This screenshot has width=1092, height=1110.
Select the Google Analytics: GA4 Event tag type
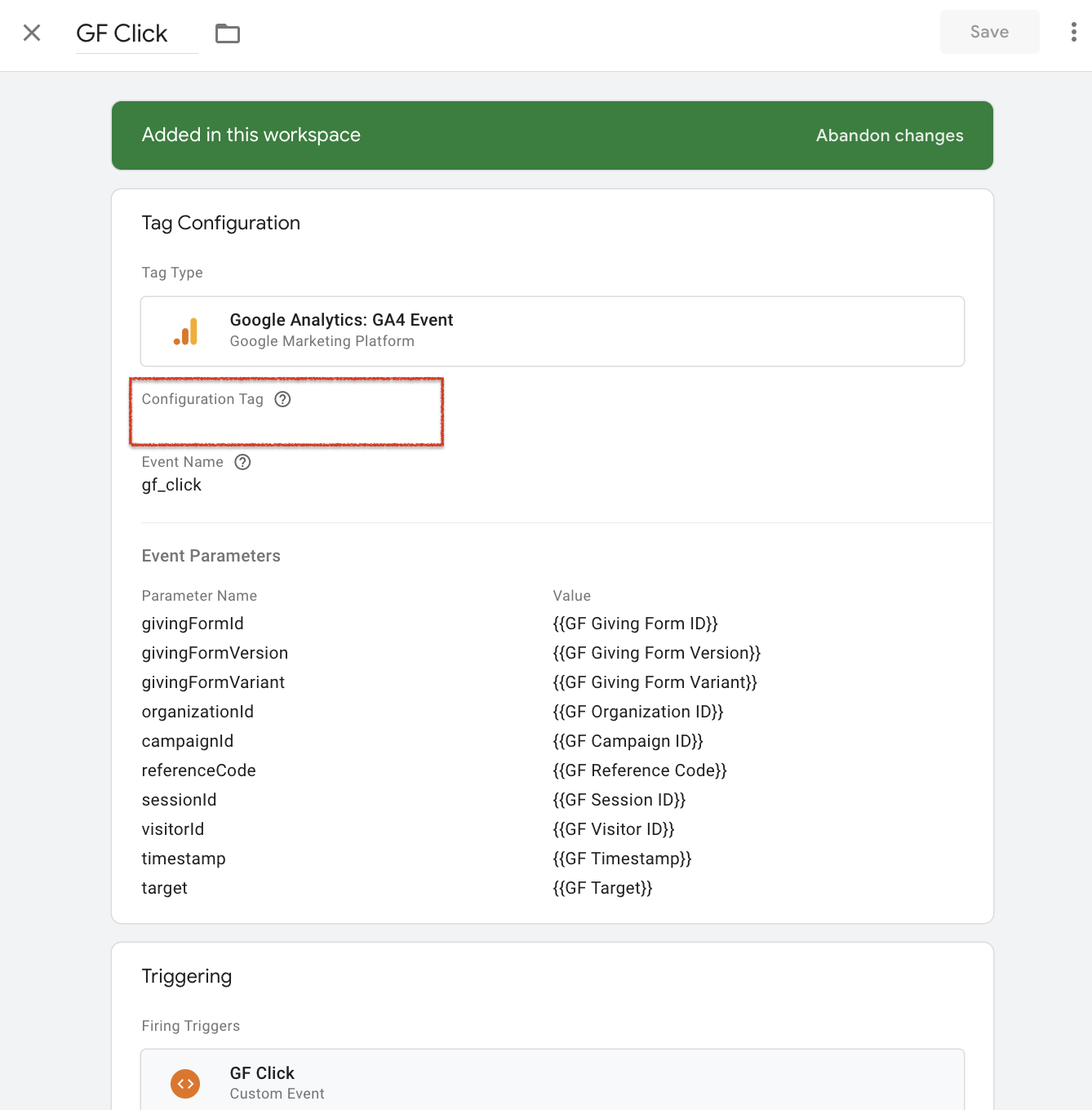pyautogui.click(x=553, y=331)
